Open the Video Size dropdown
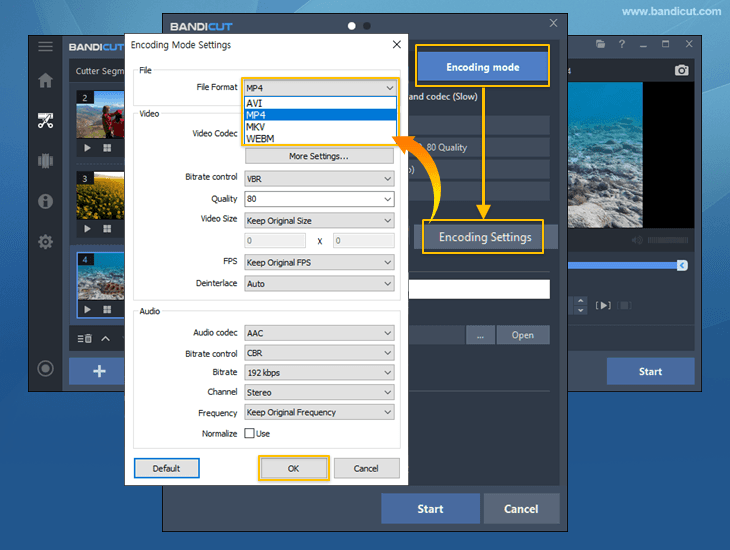The image size is (730, 550). [x=319, y=221]
